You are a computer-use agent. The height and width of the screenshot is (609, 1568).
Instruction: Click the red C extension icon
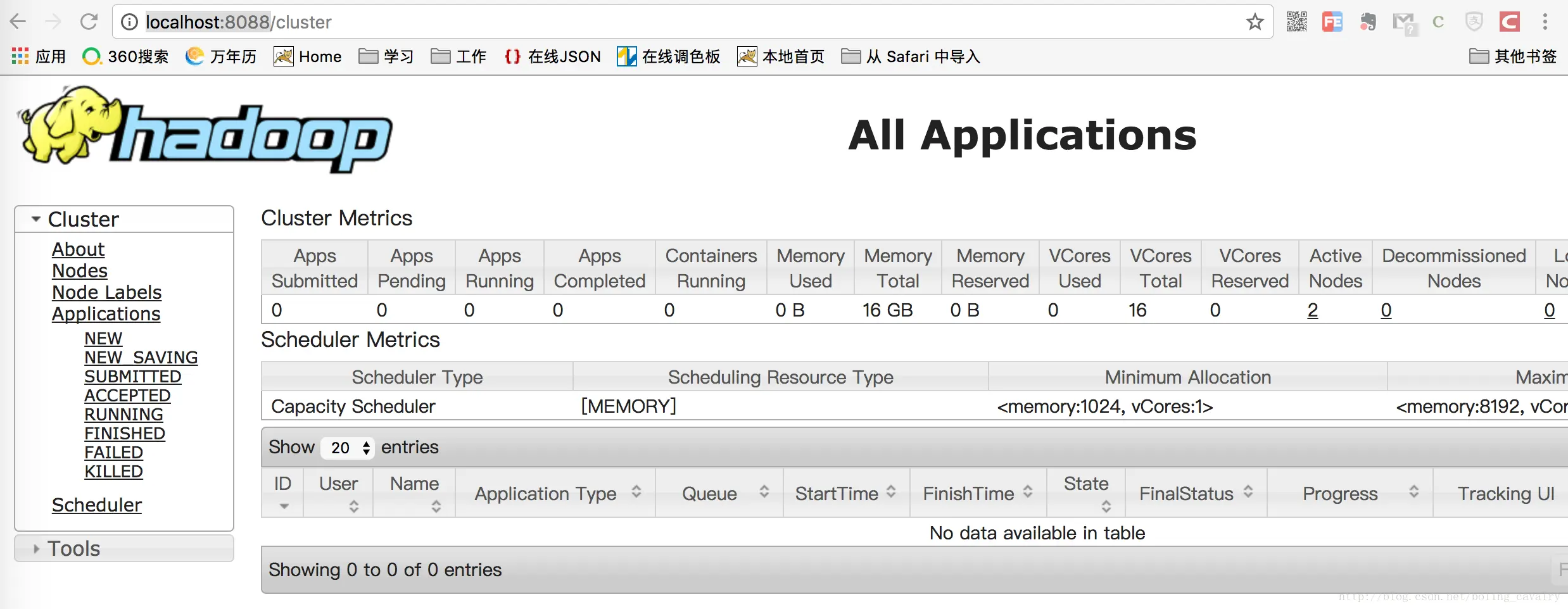coord(1510,22)
